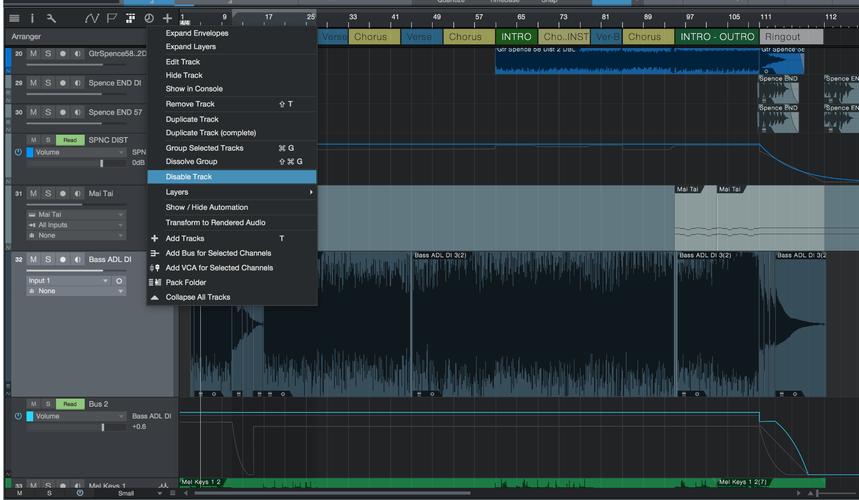Open the All Inputs dropdown
This screenshot has height=500, width=859.
76,225
